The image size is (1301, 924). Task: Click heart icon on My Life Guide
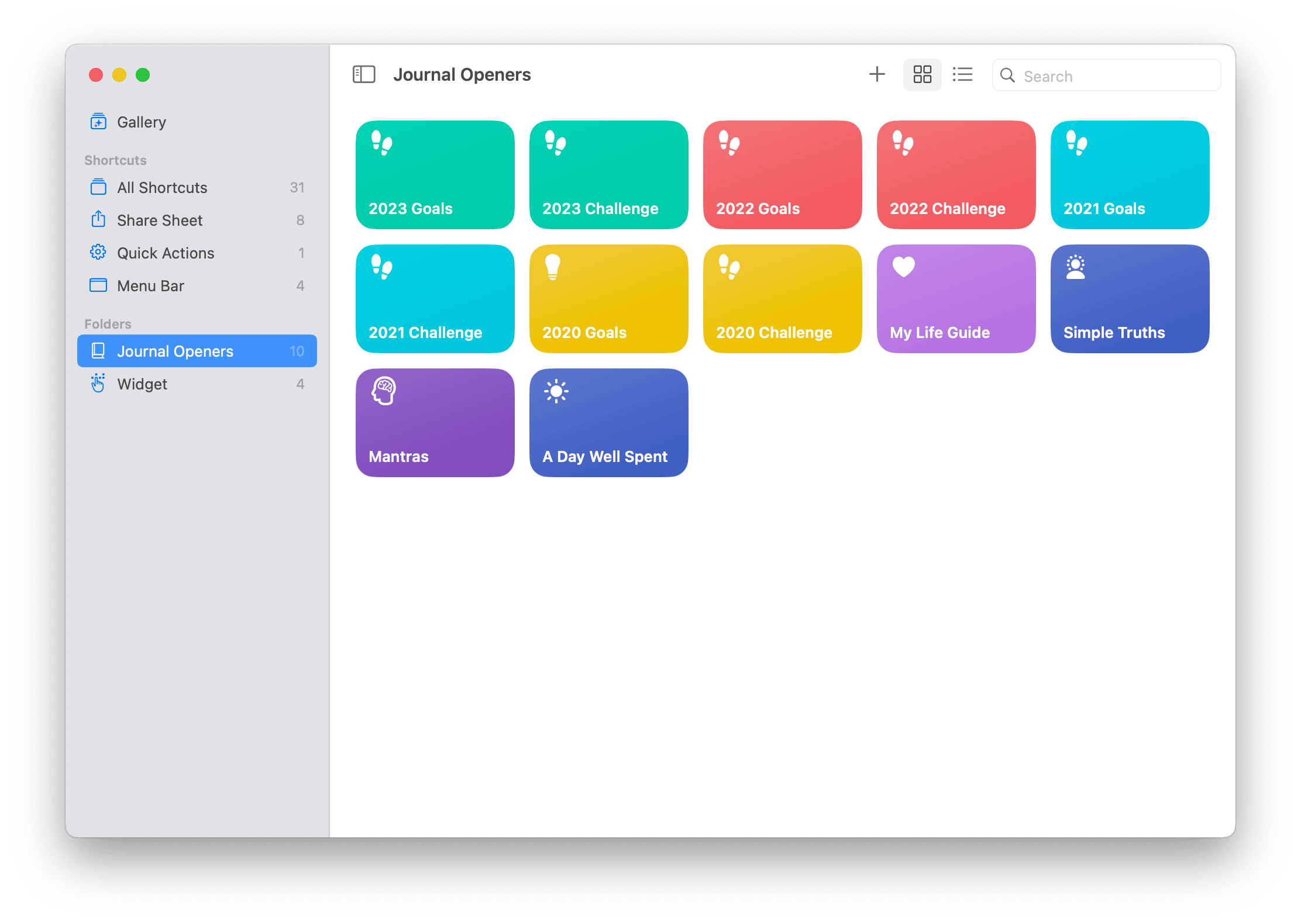[x=903, y=267]
